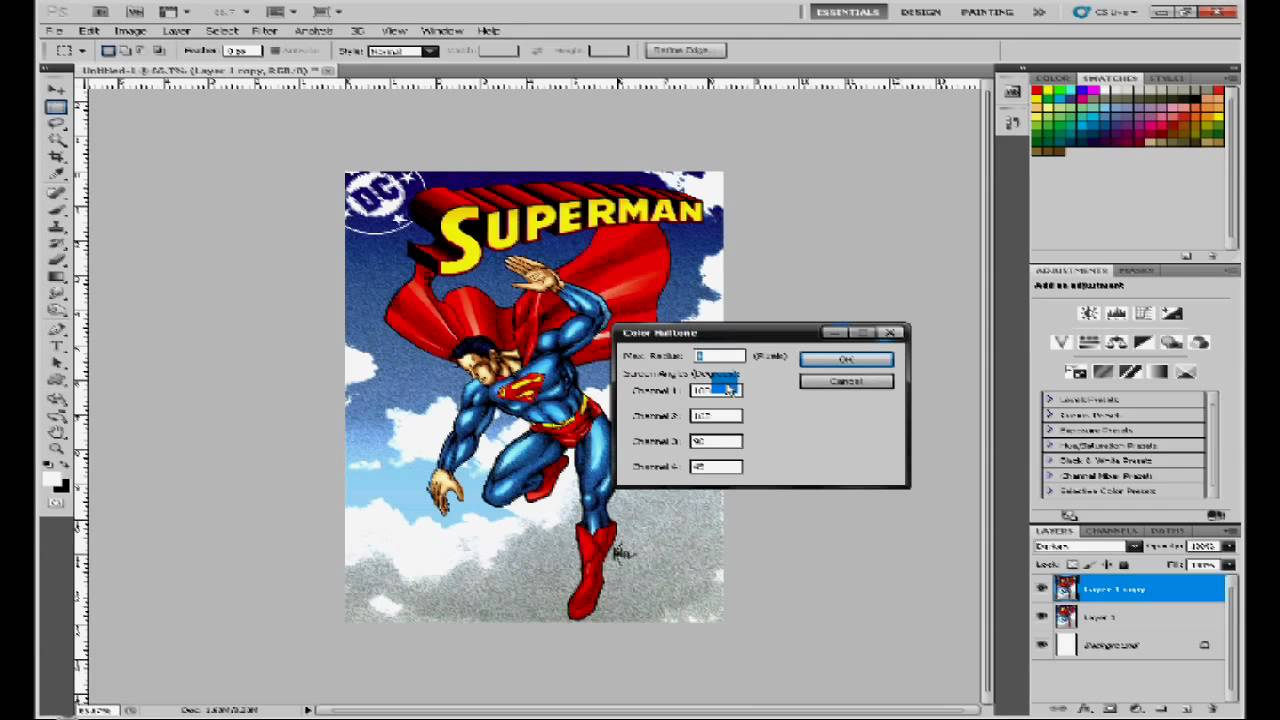This screenshot has height=720, width=1280.
Task: Open the Style dropdown in options bar
Action: coord(403,50)
